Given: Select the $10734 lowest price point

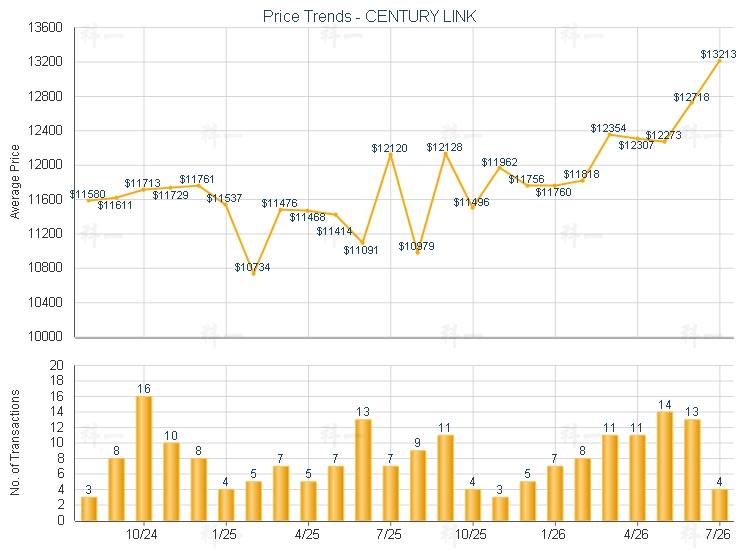Looking at the screenshot, I should coord(253,273).
